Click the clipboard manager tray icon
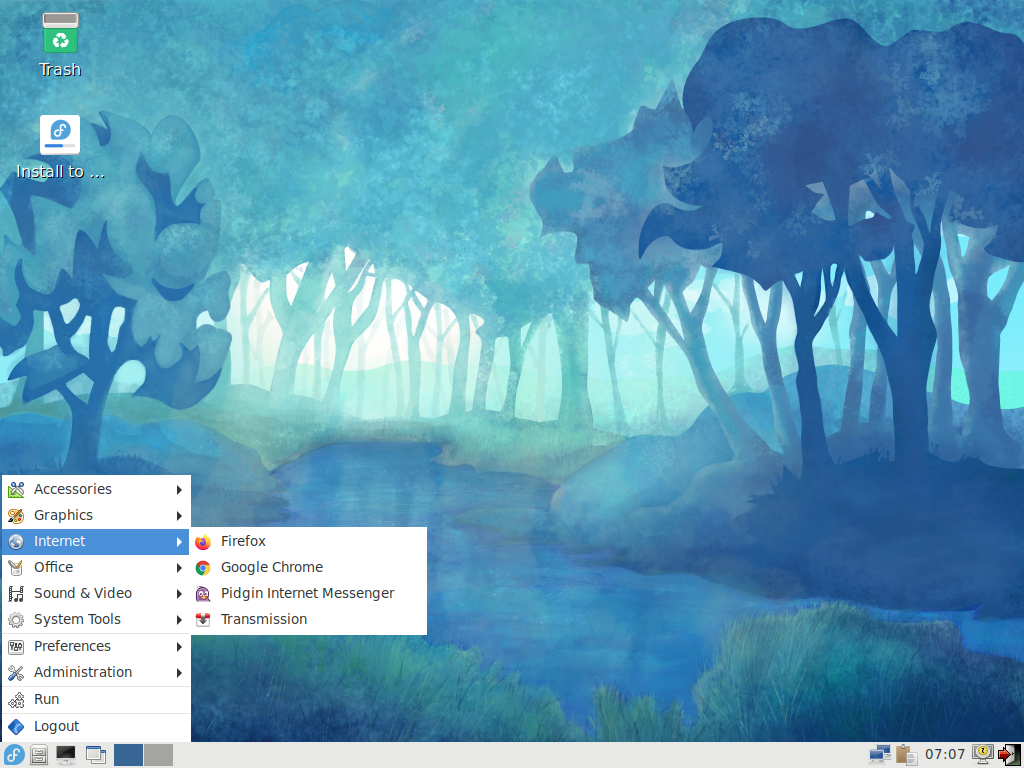The height and width of the screenshot is (768, 1024). 906,755
